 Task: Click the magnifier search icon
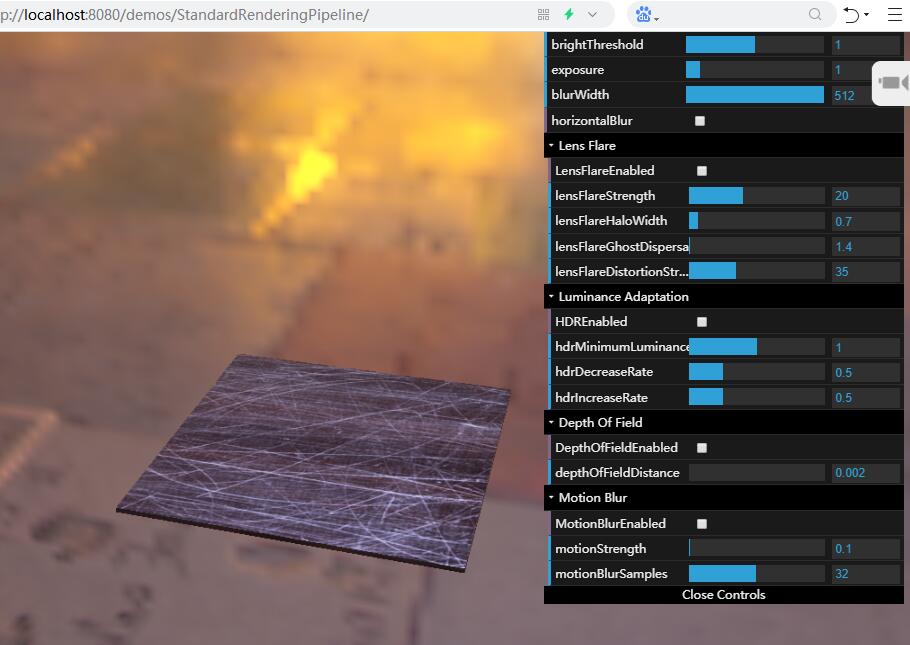coord(815,15)
